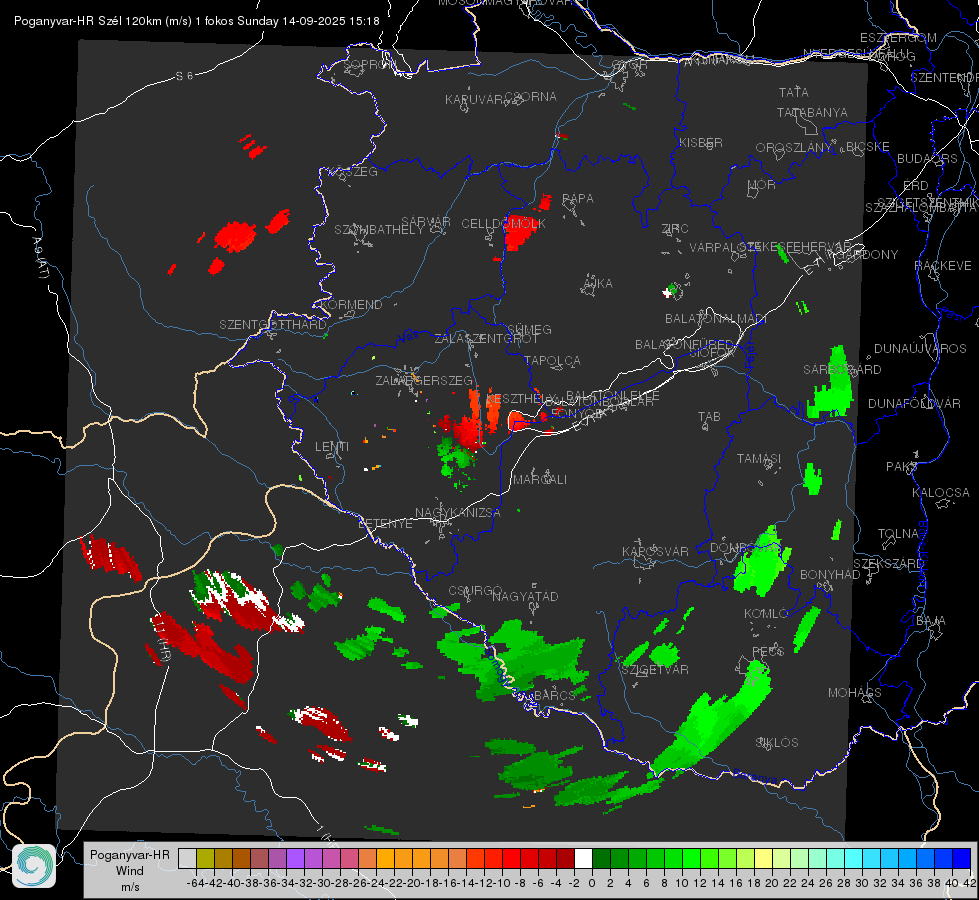This screenshot has width=979, height=900.
Task: Click the BALATONFÜRED town label
Action: (684, 345)
